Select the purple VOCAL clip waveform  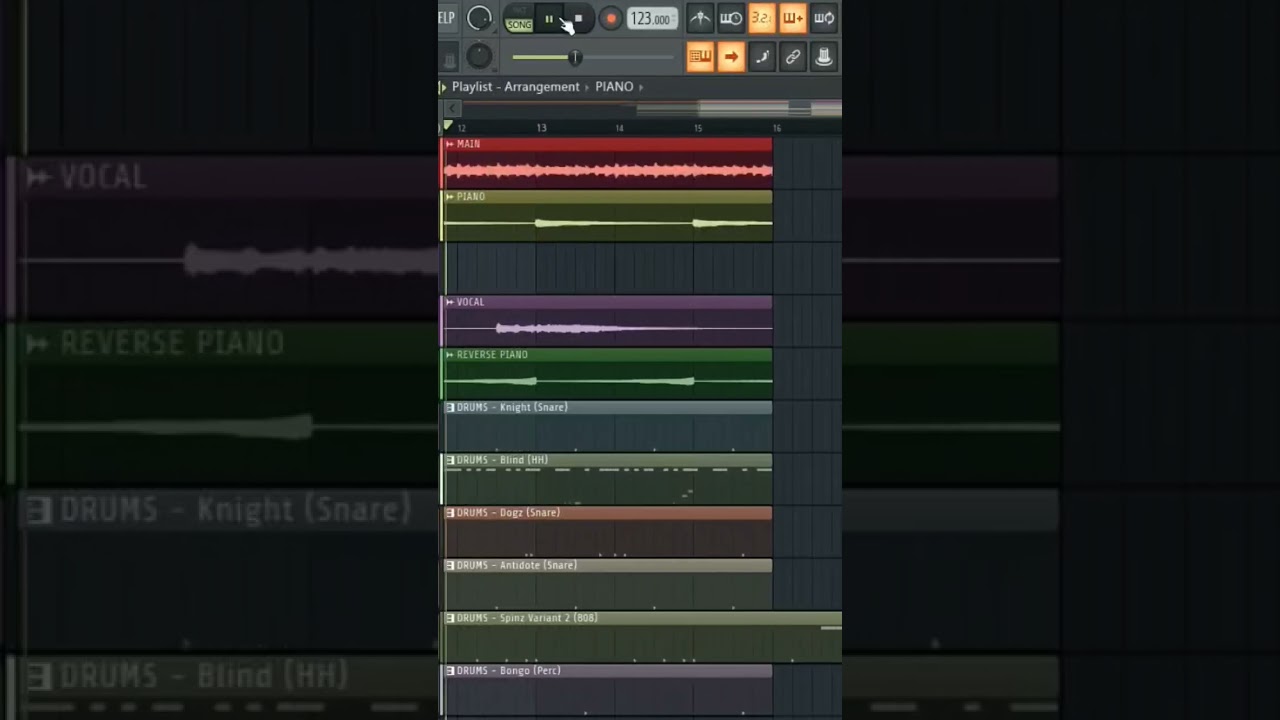[608, 328]
